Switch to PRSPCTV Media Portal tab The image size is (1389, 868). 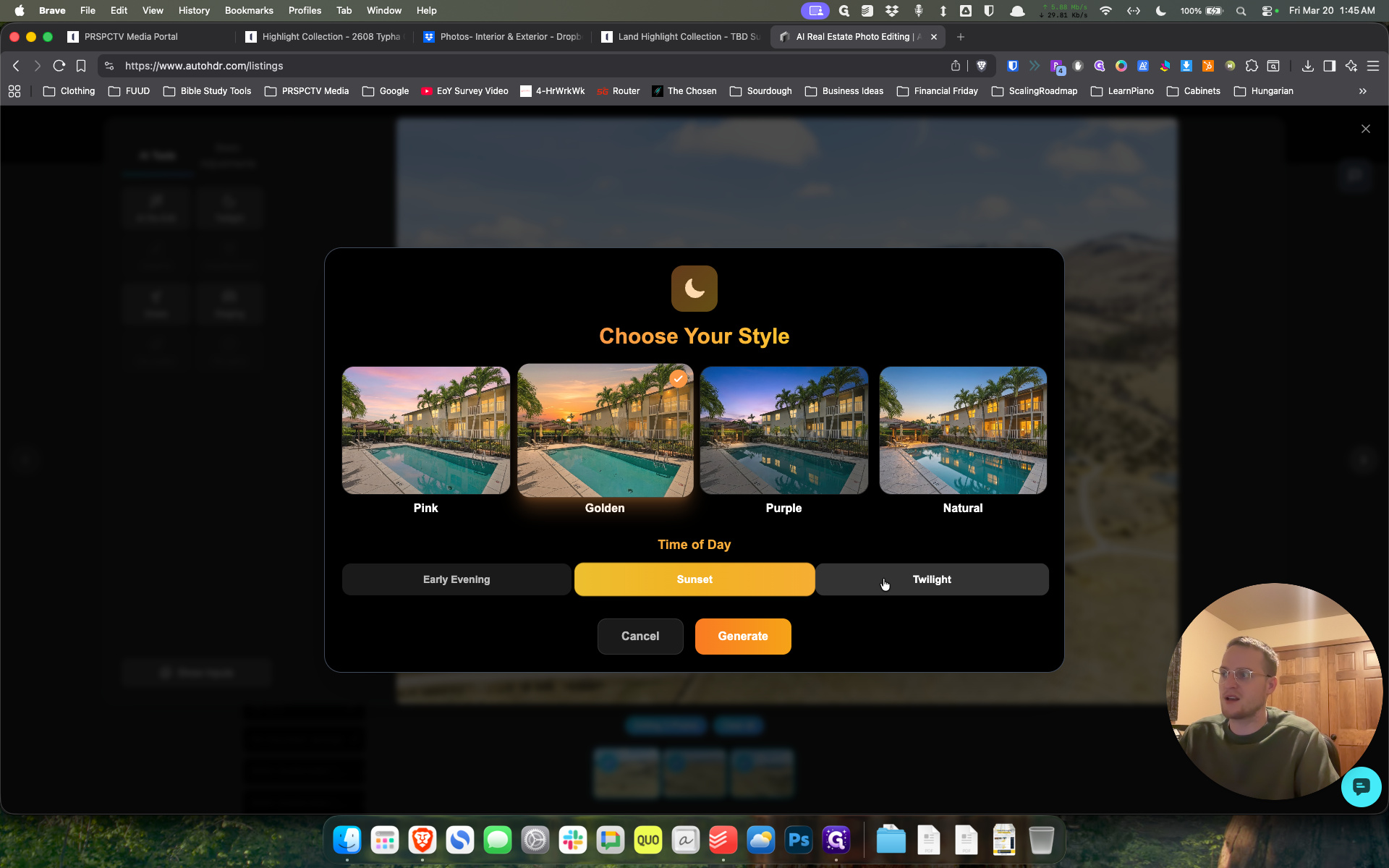point(131,37)
